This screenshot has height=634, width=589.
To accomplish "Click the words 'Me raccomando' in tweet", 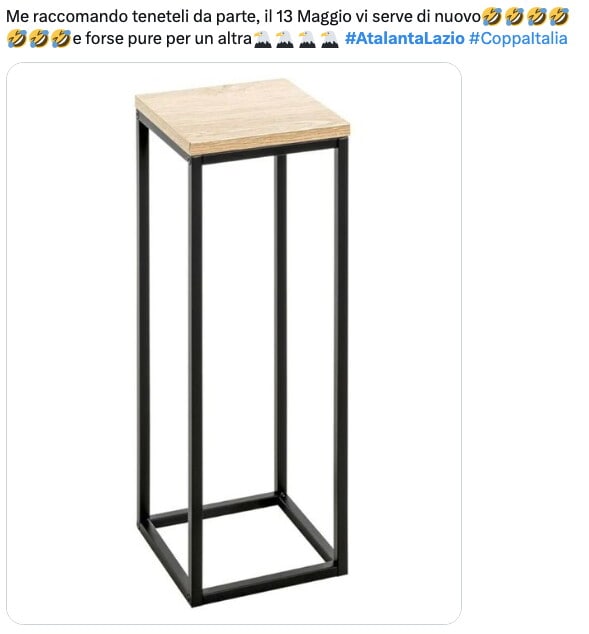I will point(68,17).
